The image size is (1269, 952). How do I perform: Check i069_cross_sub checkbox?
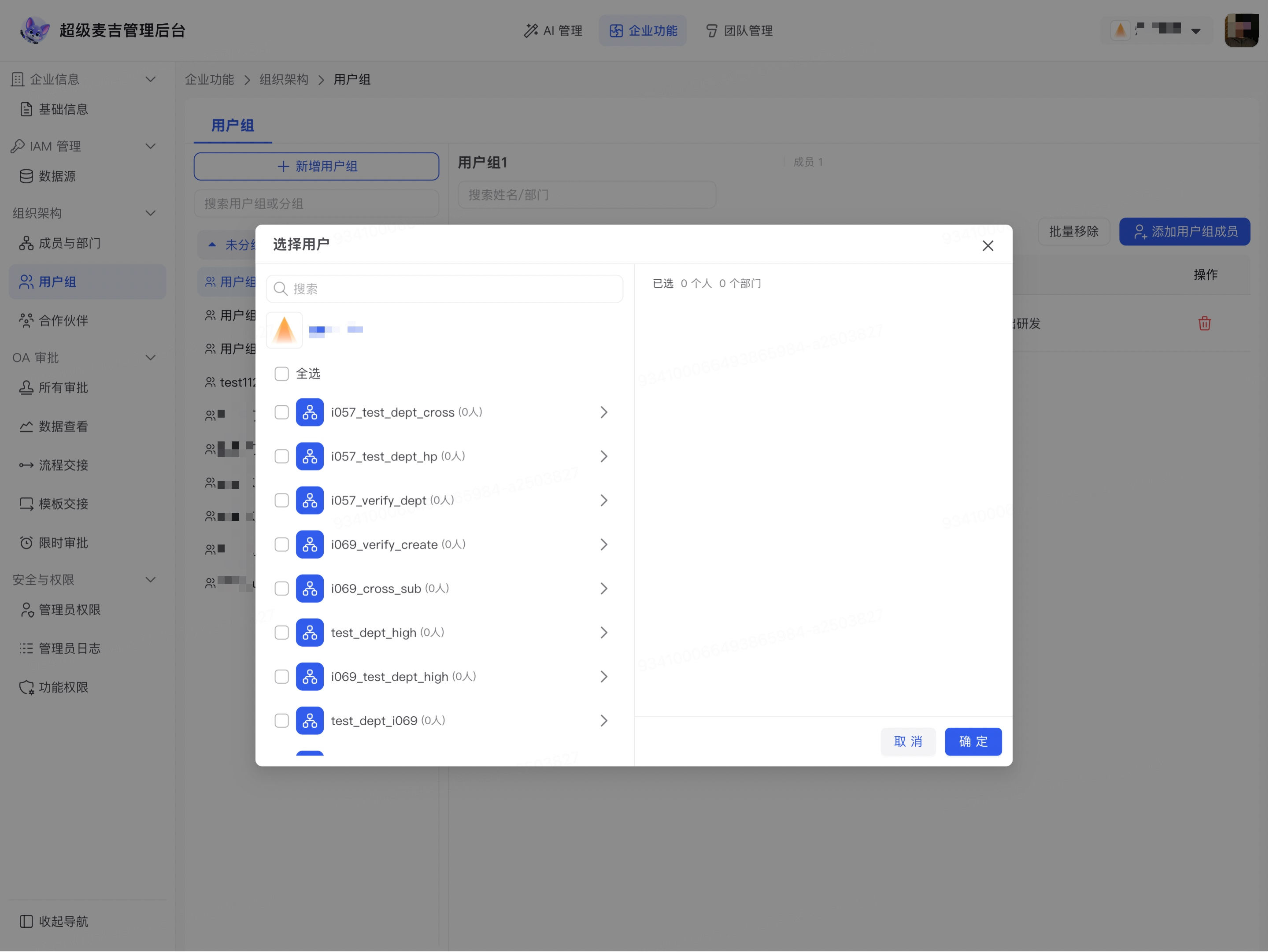[x=281, y=588]
